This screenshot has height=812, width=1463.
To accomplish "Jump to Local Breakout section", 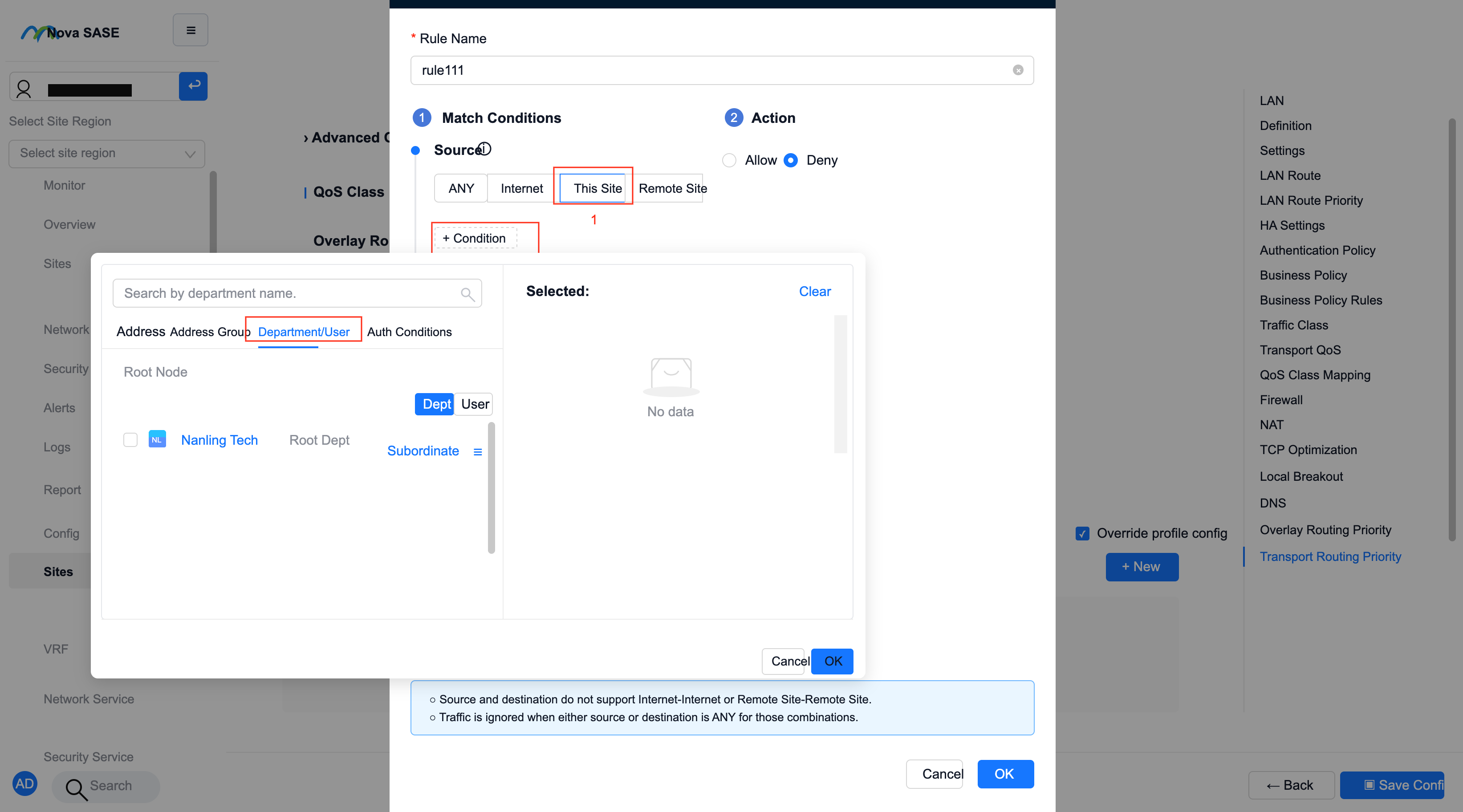I will pyautogui.click(x=1301, y=476).
